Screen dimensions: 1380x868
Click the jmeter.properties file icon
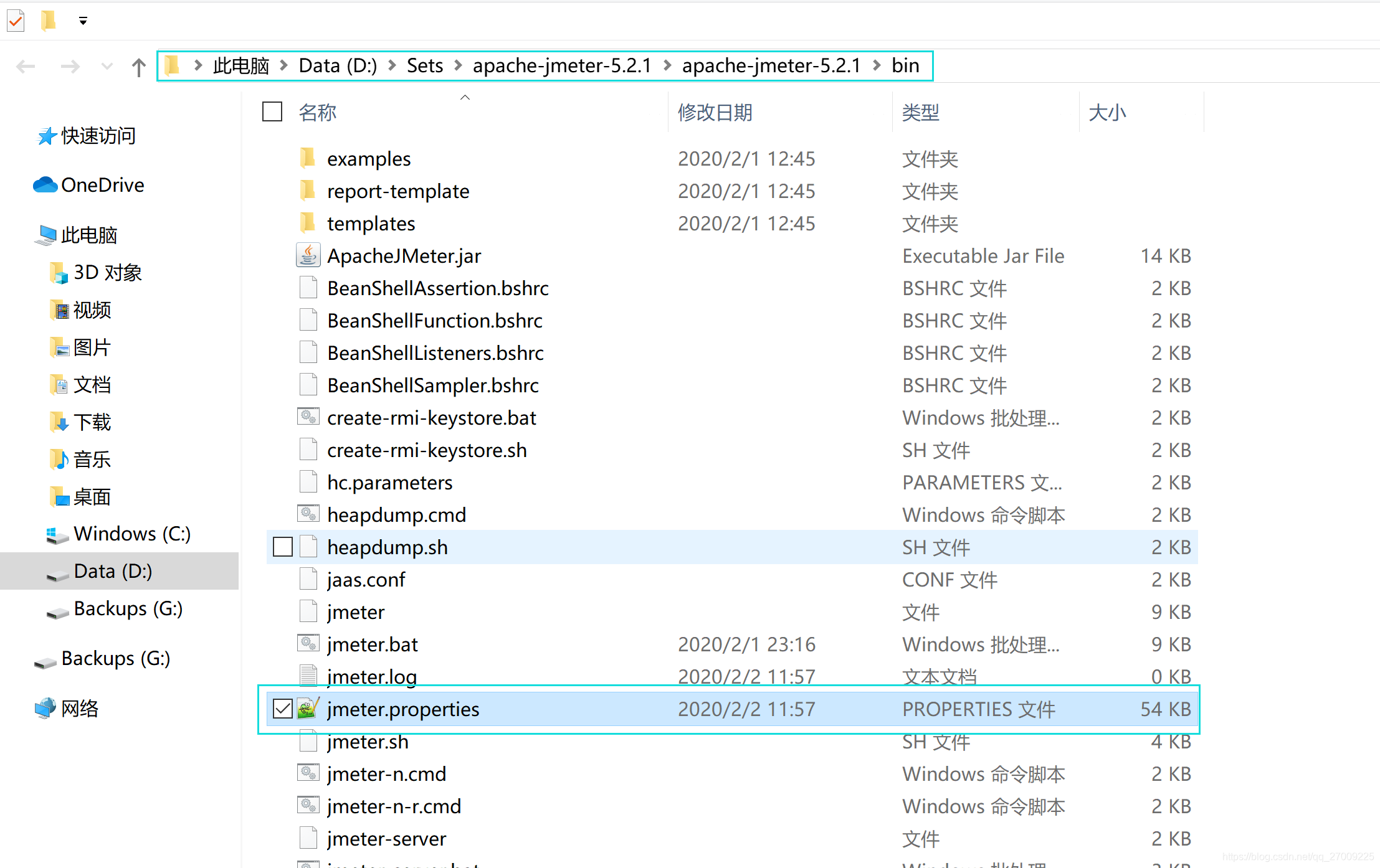pos(308,709)
